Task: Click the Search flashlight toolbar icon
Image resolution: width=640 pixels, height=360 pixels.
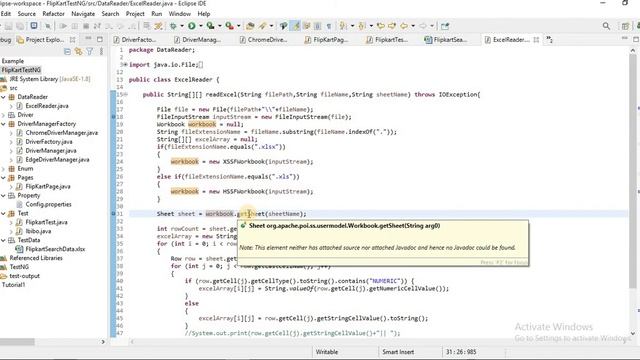Action: pos(262,26)
